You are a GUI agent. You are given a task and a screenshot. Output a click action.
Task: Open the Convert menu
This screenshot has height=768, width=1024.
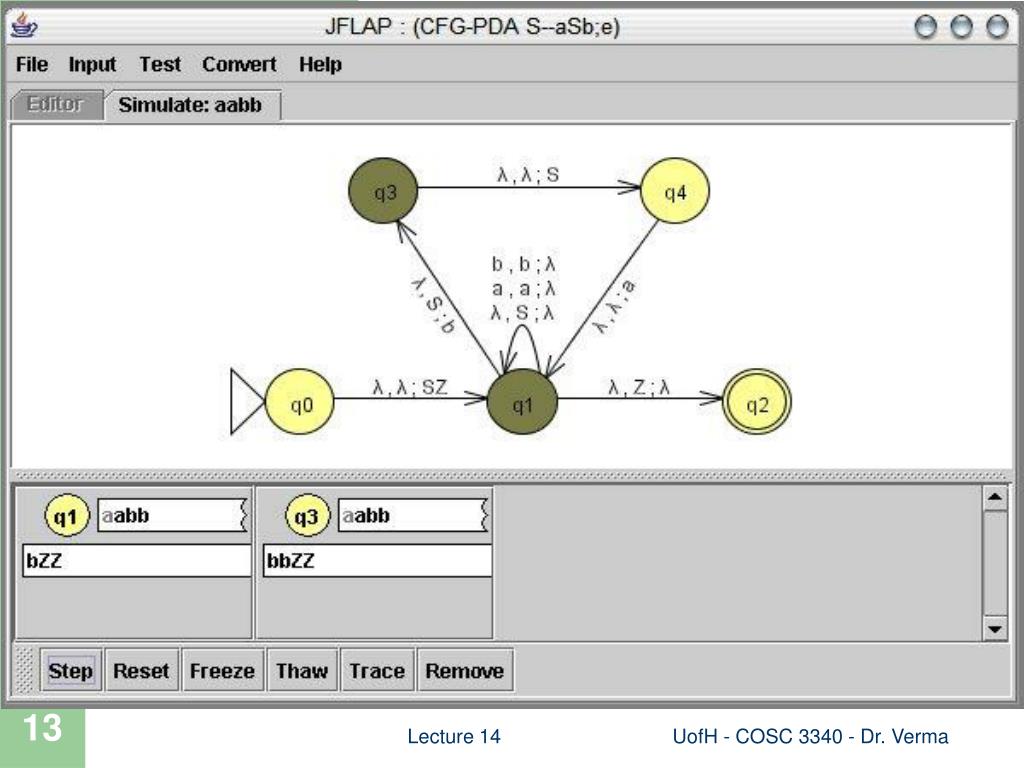click(239, 65)
